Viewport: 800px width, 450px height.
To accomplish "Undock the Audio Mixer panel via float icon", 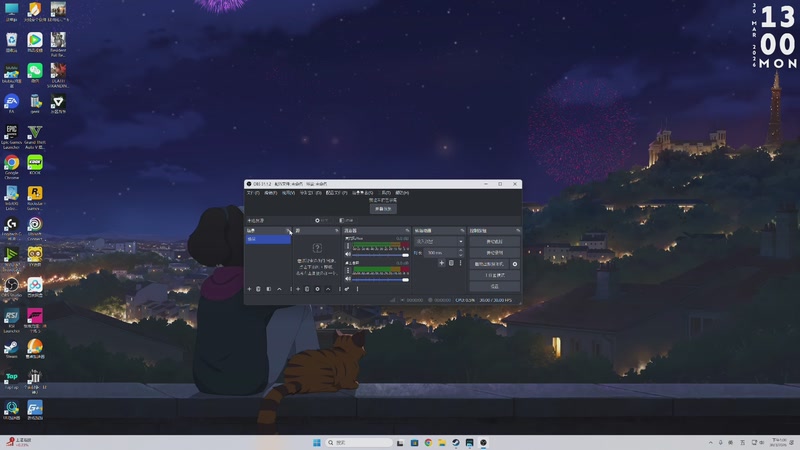I will (x=407, y=231).
